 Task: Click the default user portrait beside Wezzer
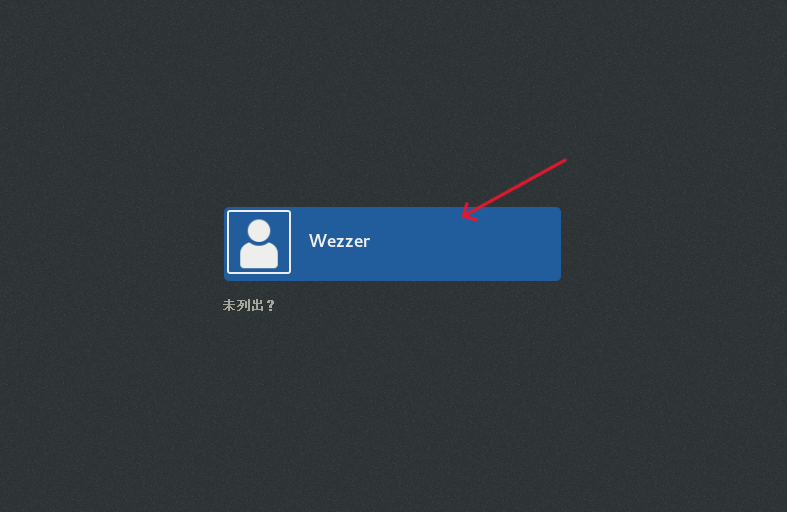pos(259,242)
